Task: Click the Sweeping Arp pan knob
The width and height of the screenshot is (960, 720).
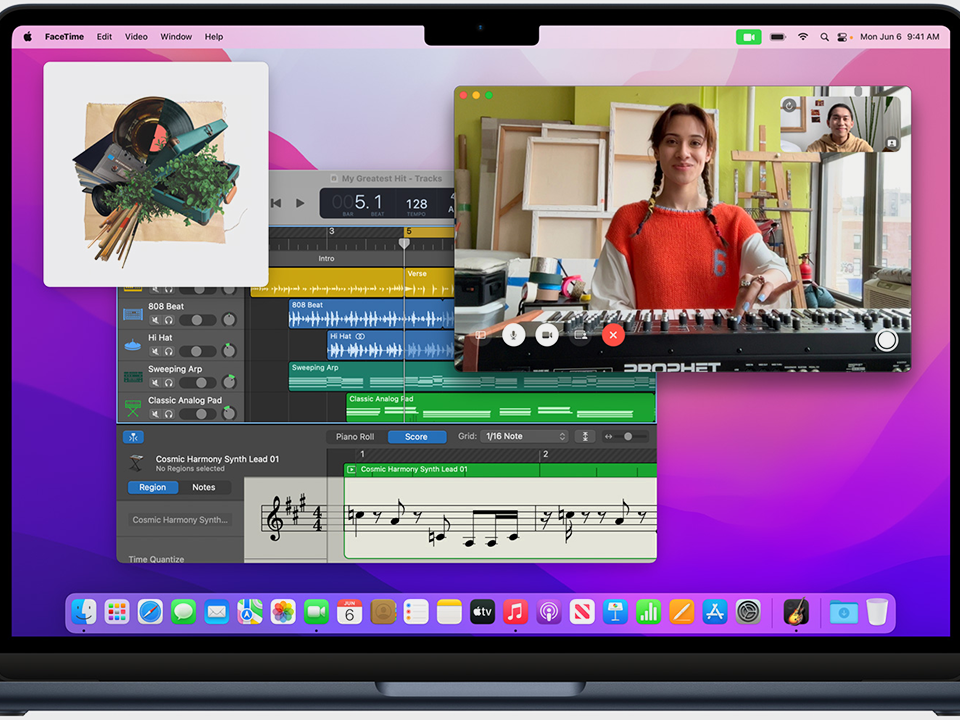Action: click(229, 382)
